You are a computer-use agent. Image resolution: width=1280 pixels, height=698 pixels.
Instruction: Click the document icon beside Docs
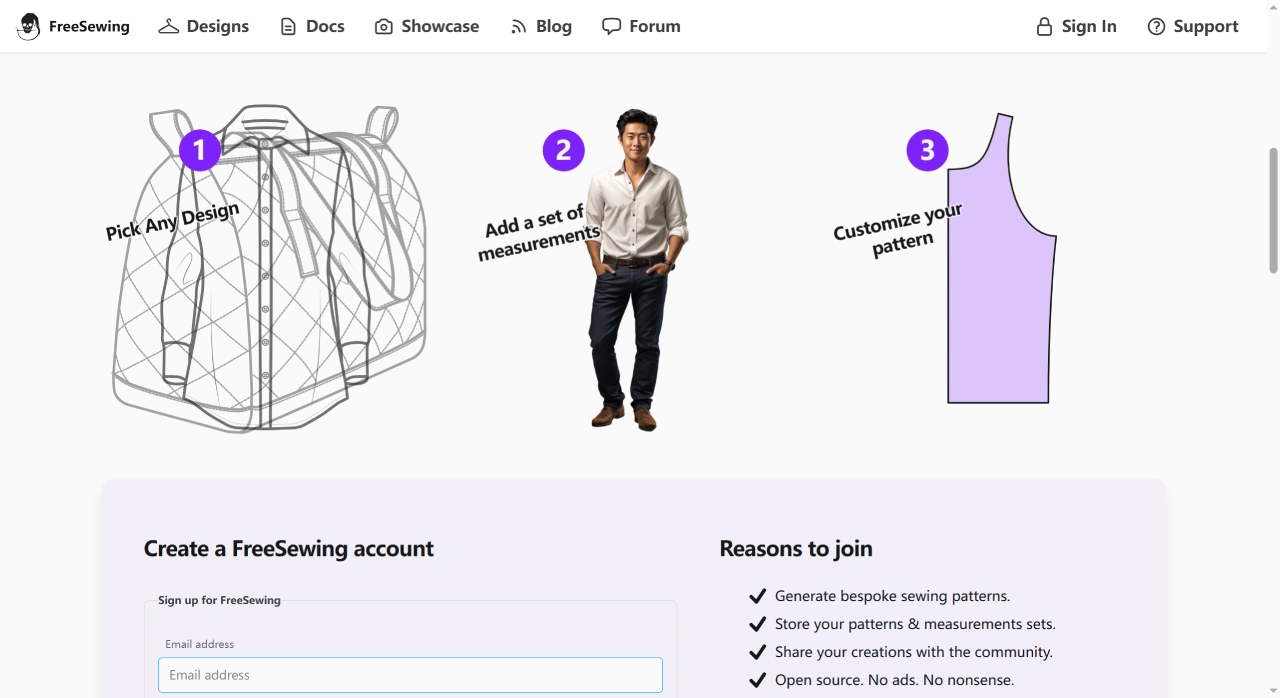288,27
